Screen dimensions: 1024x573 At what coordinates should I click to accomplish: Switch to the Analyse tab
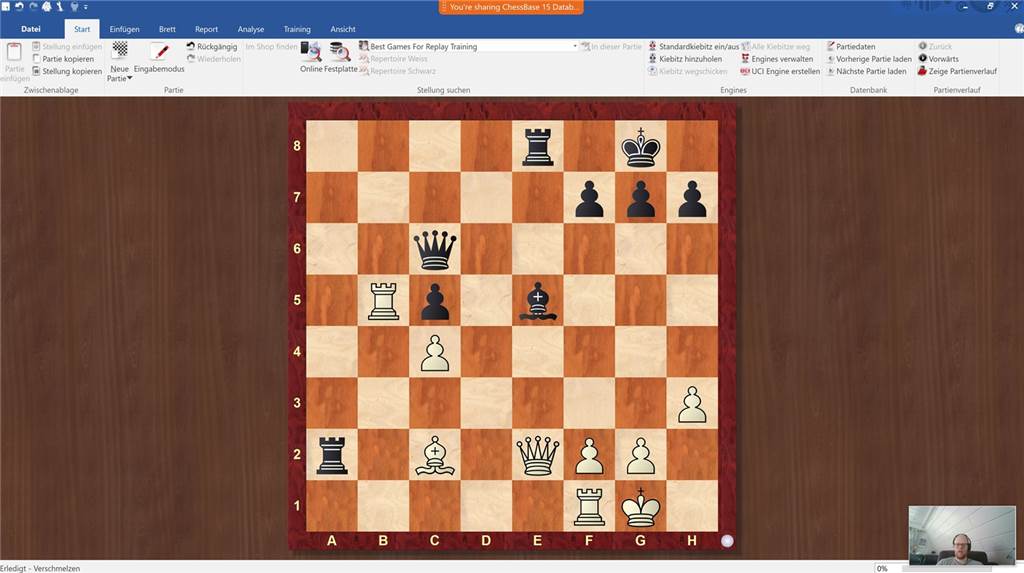pos(251,29)
